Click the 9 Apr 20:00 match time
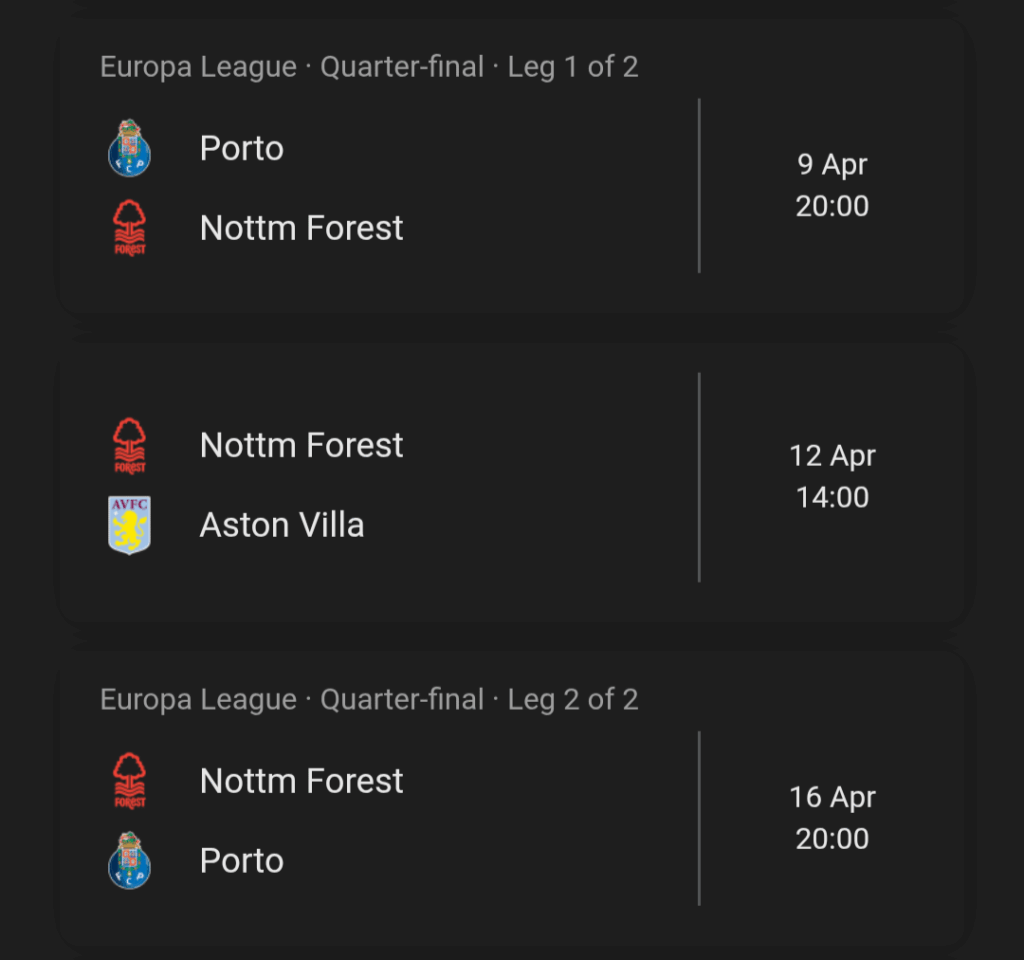The width and height of the screenshot is (1024, 960). 832,185
